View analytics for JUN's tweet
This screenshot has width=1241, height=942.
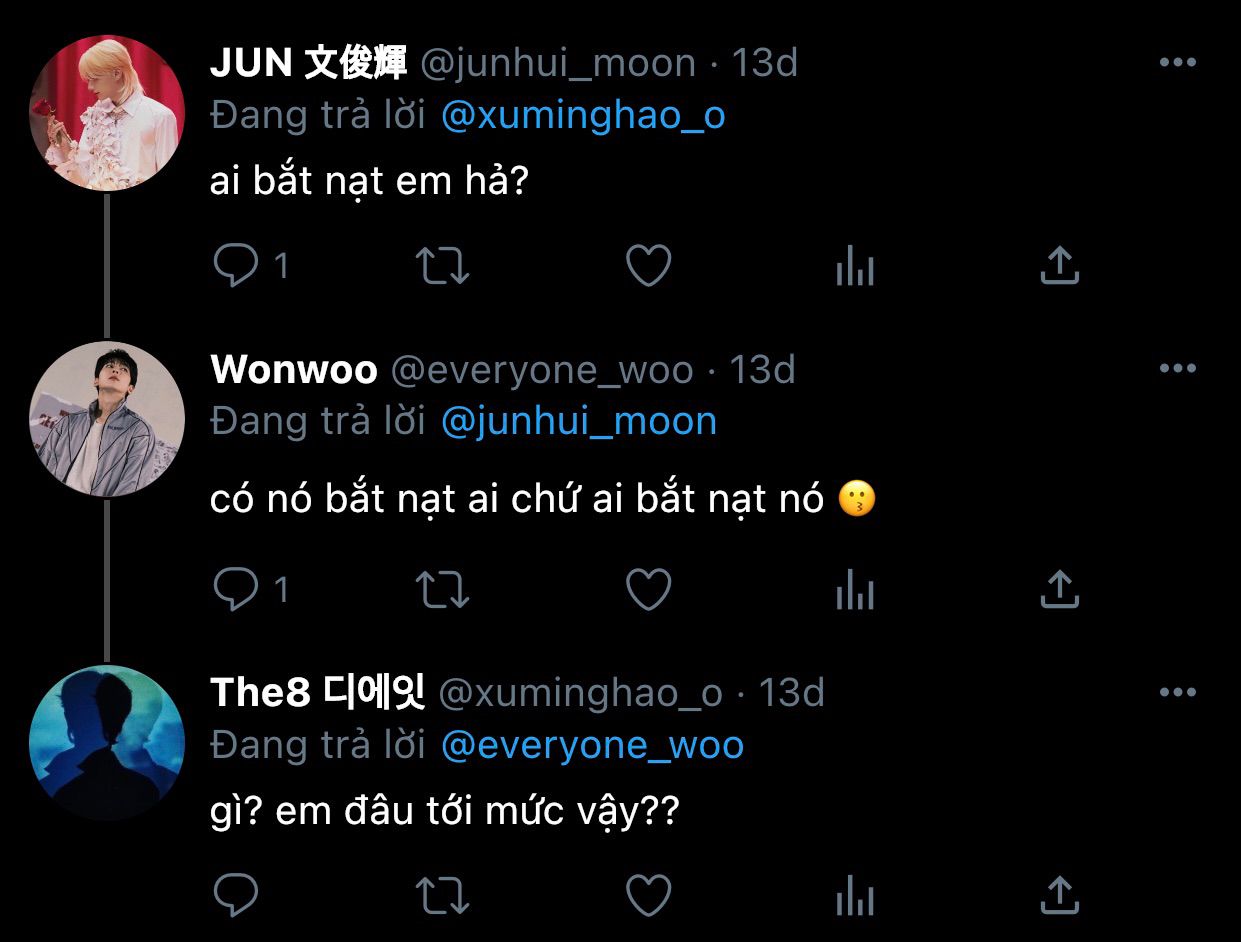click(x=855, y=266)
